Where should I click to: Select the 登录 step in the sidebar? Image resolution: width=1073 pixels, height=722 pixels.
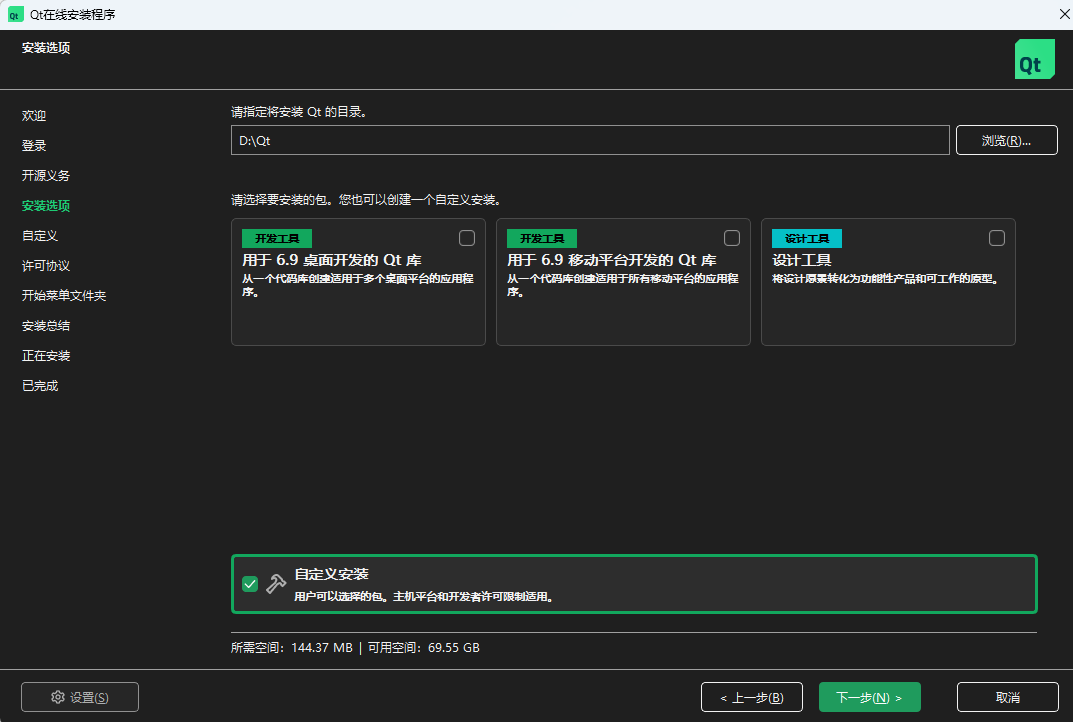click(x=34, y=146)
